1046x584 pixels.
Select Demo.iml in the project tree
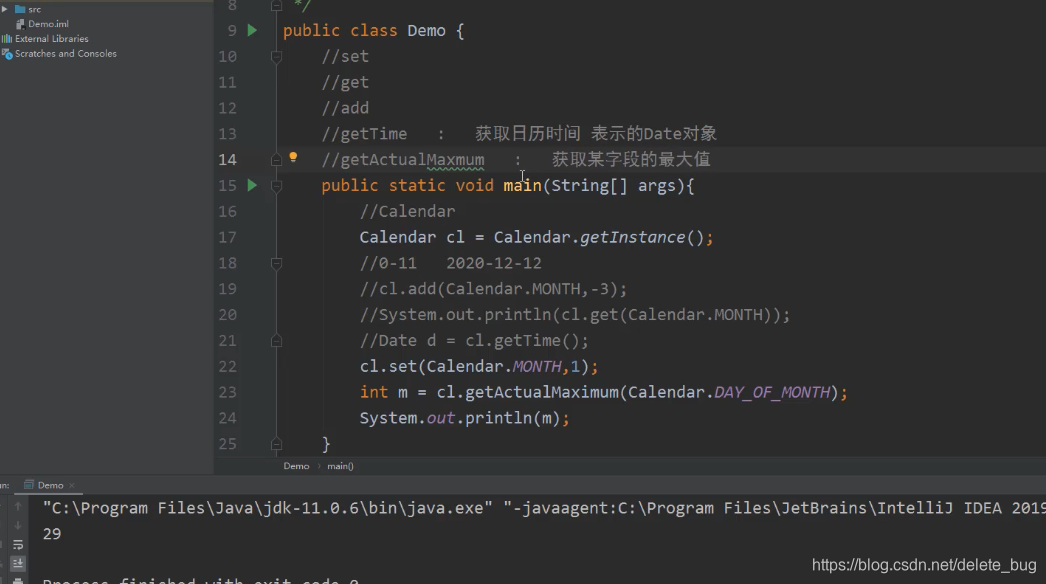point(48,24)
